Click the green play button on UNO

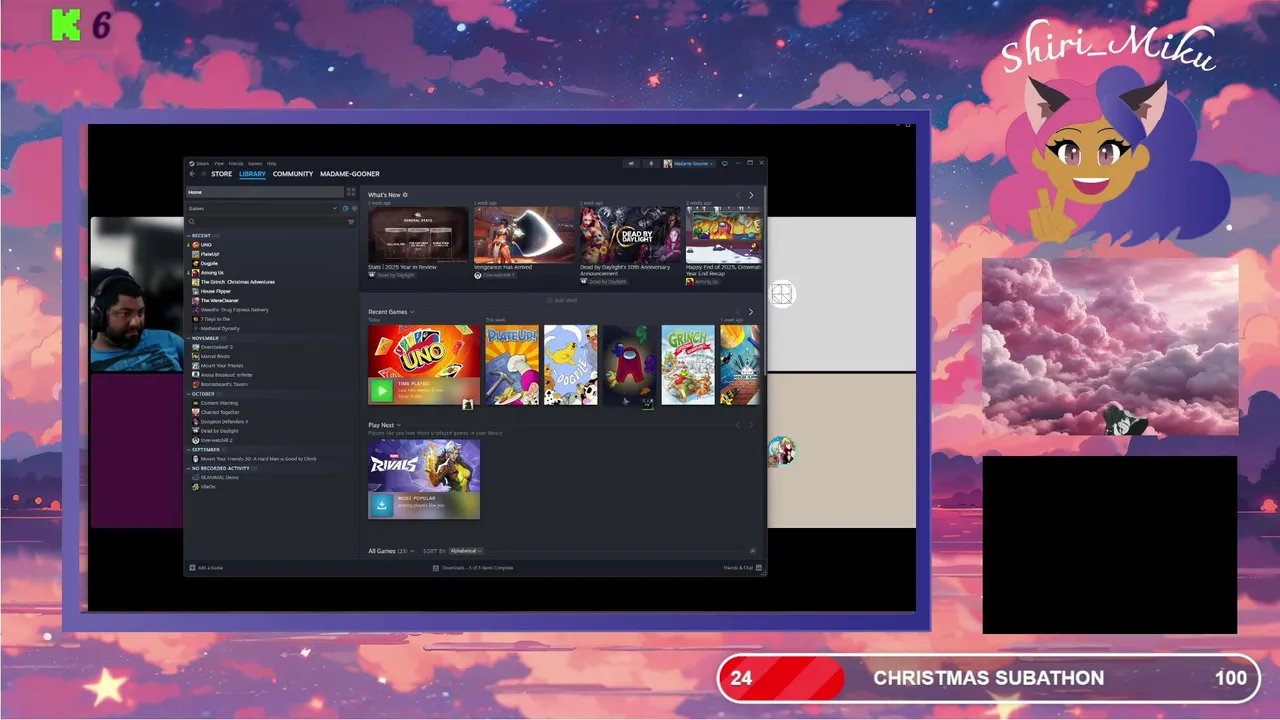click(x=381, y=391)
